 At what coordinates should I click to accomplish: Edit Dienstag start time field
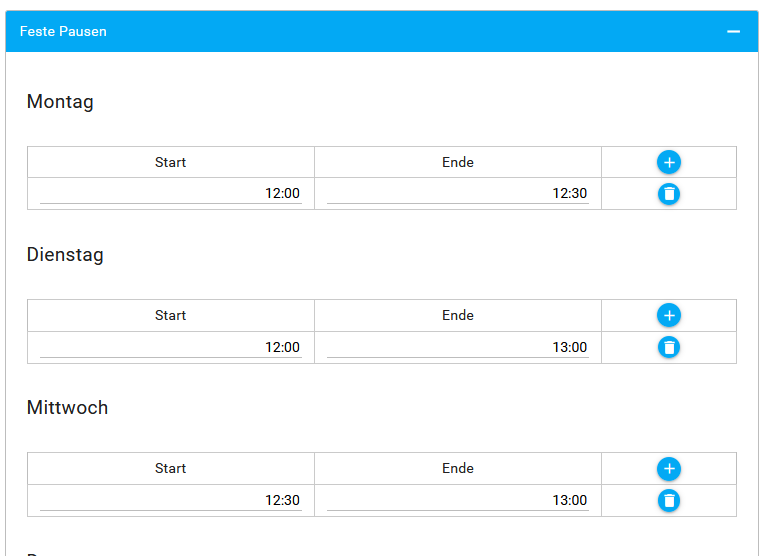(x=171, y=347)
